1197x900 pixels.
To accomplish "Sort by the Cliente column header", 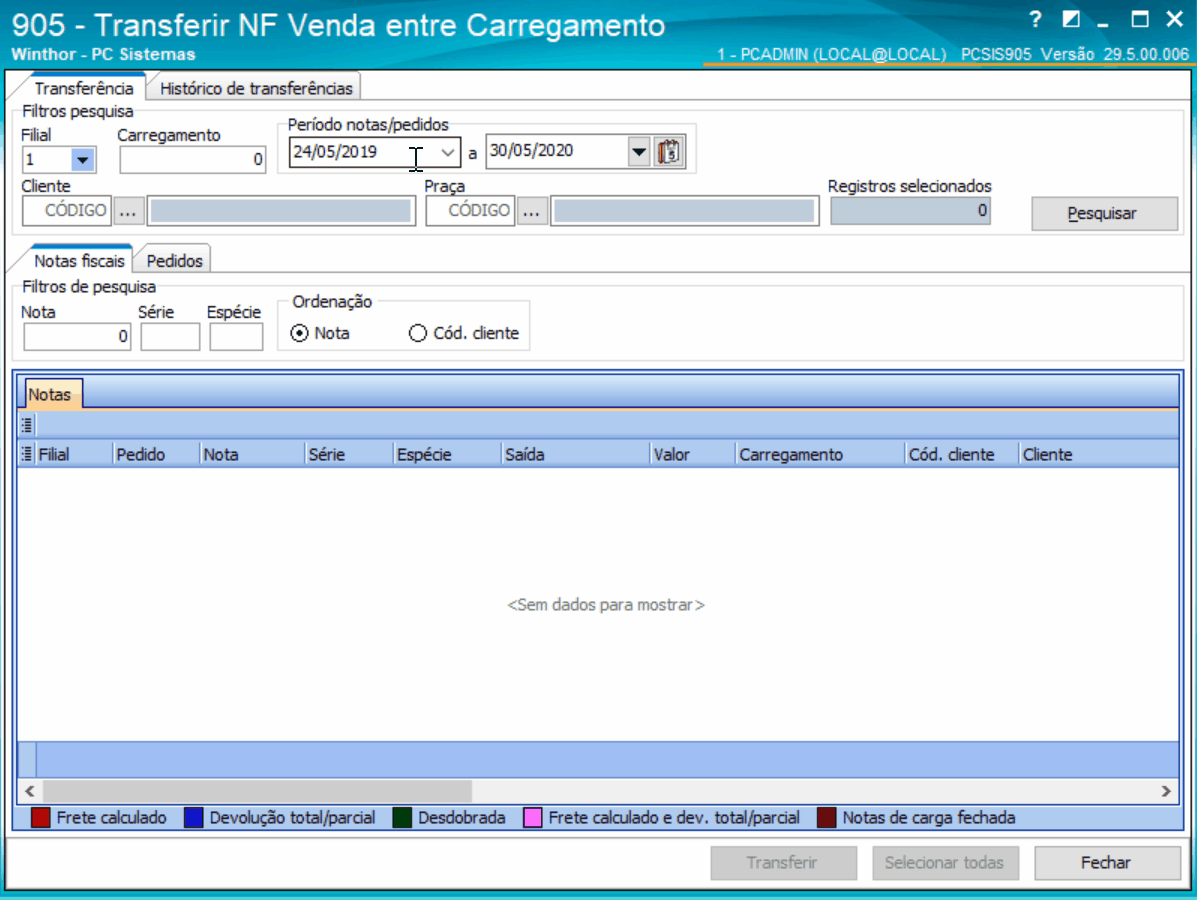I will [x=1099, y=454].
